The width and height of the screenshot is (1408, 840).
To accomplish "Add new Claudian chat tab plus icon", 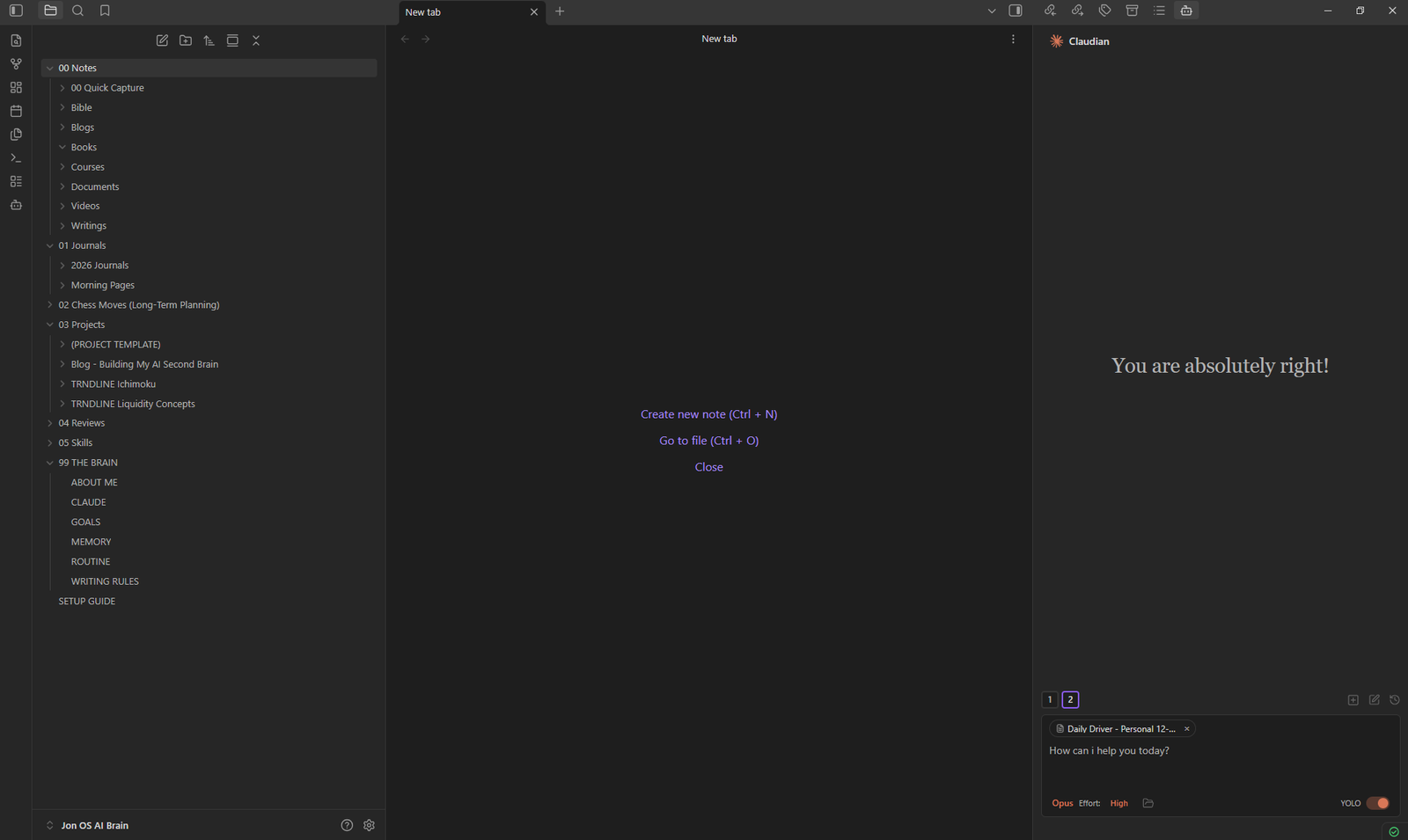I will pos(1353,700).
